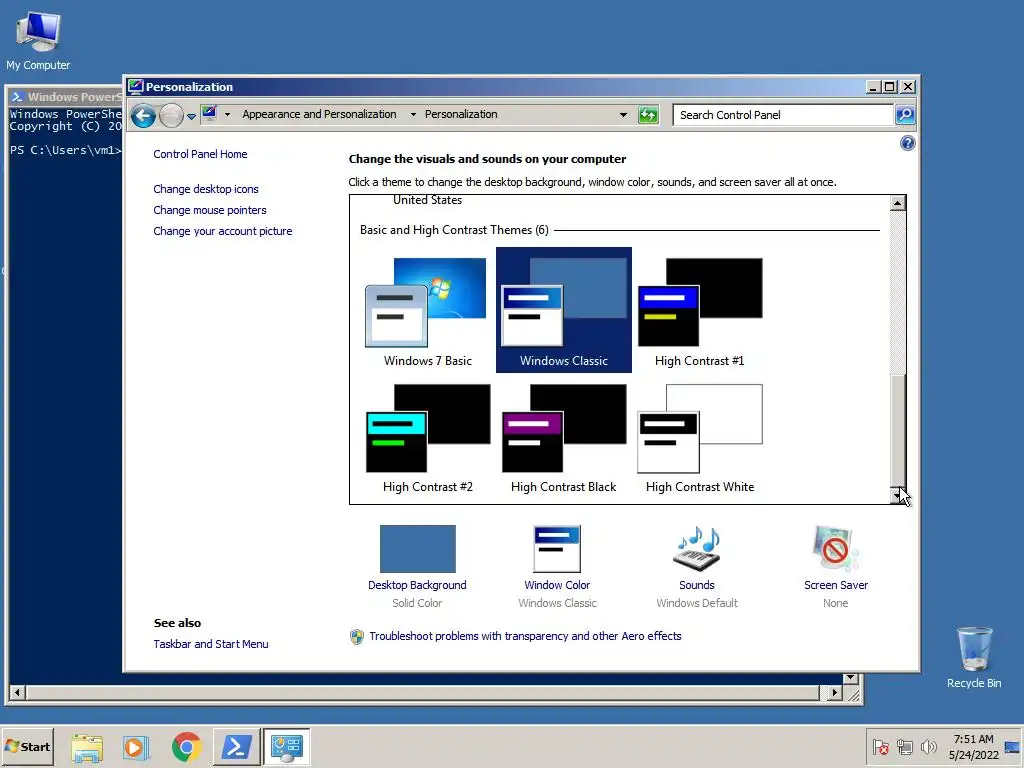The height and width of the screenshot is (768, 1024).
Task: Open Control Panel Home
Action: click(x=200, y=154)
